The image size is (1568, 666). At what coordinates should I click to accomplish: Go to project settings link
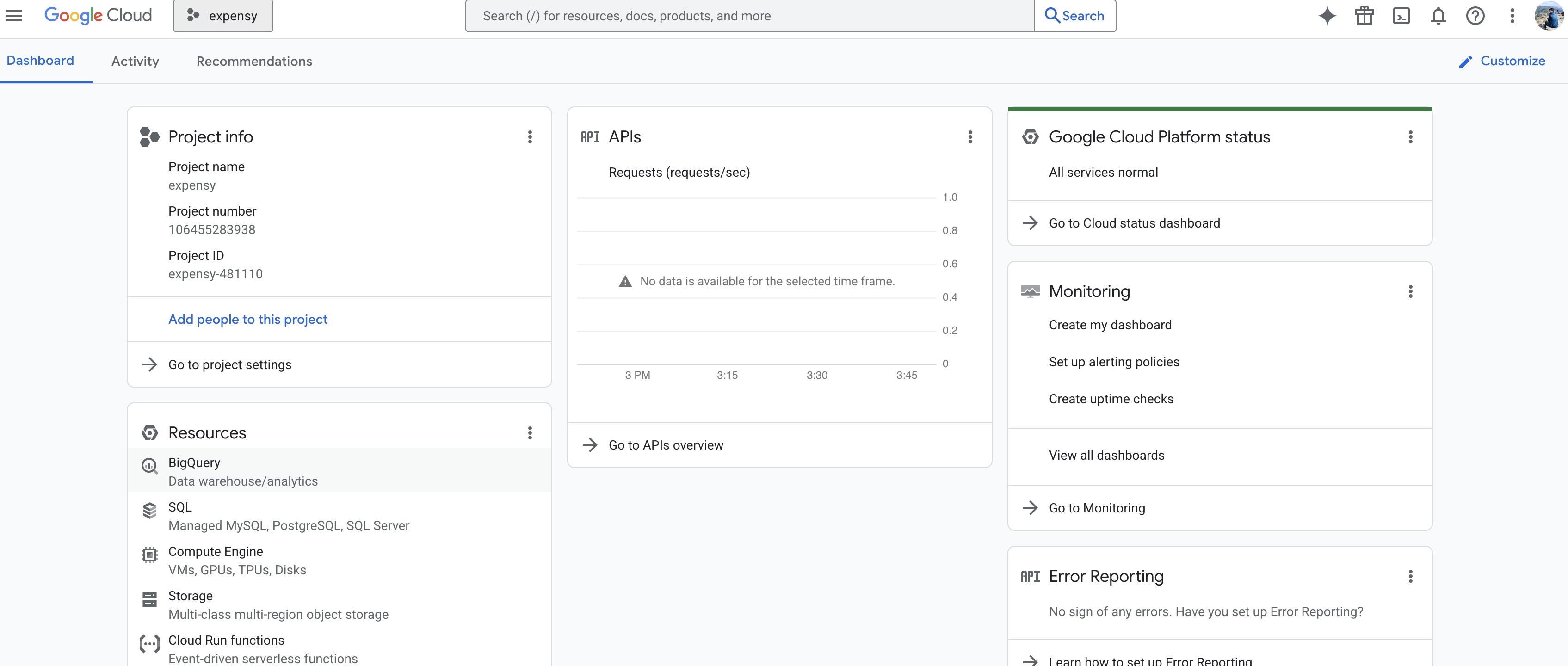point(229,364)
